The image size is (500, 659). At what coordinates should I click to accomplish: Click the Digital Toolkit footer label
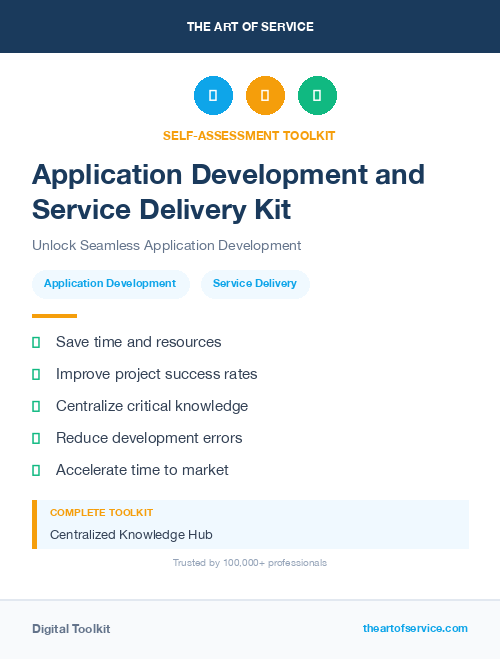pos(71,629)
